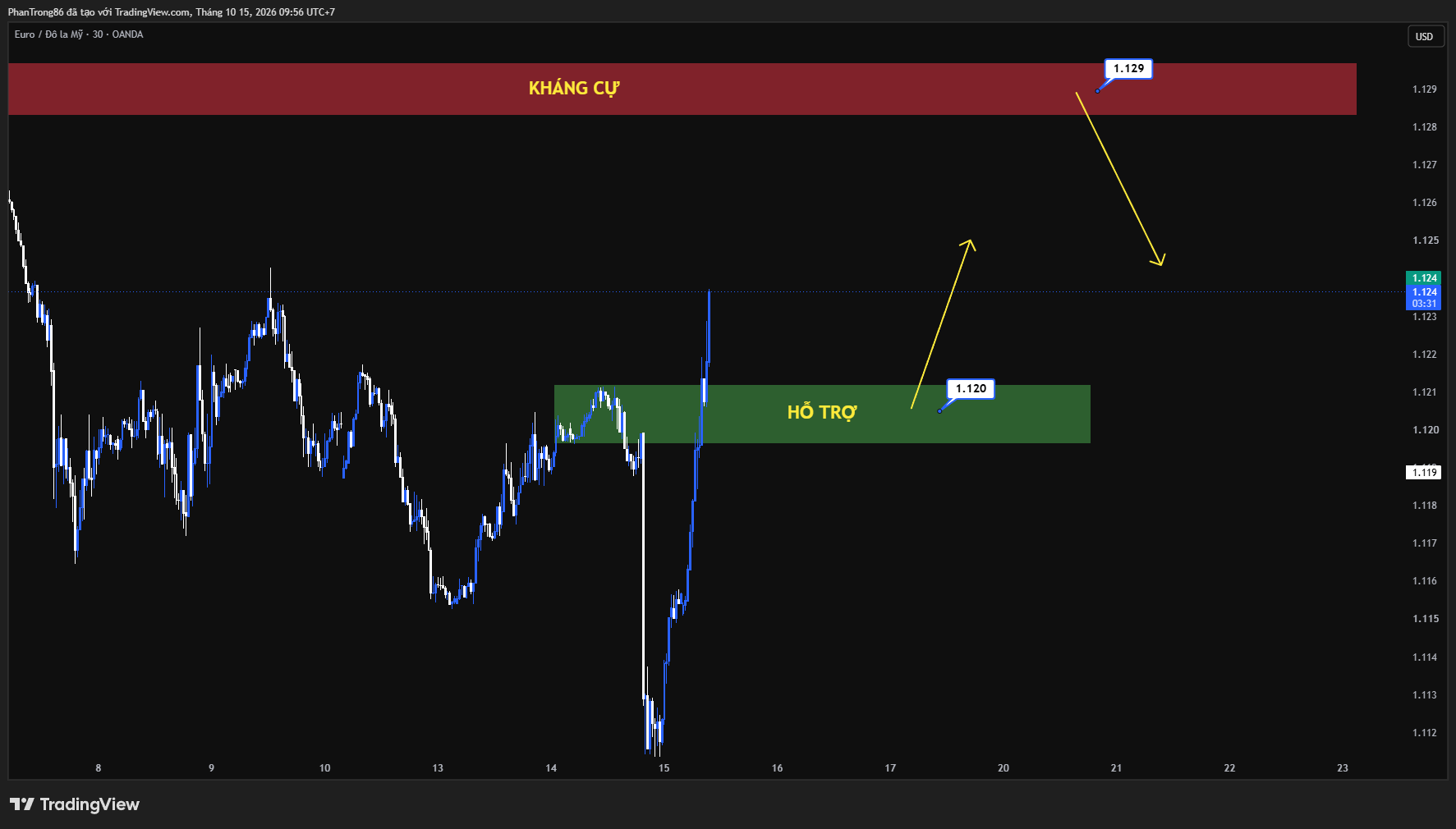Click the 1.115 price axis value

click(1425, 619)
